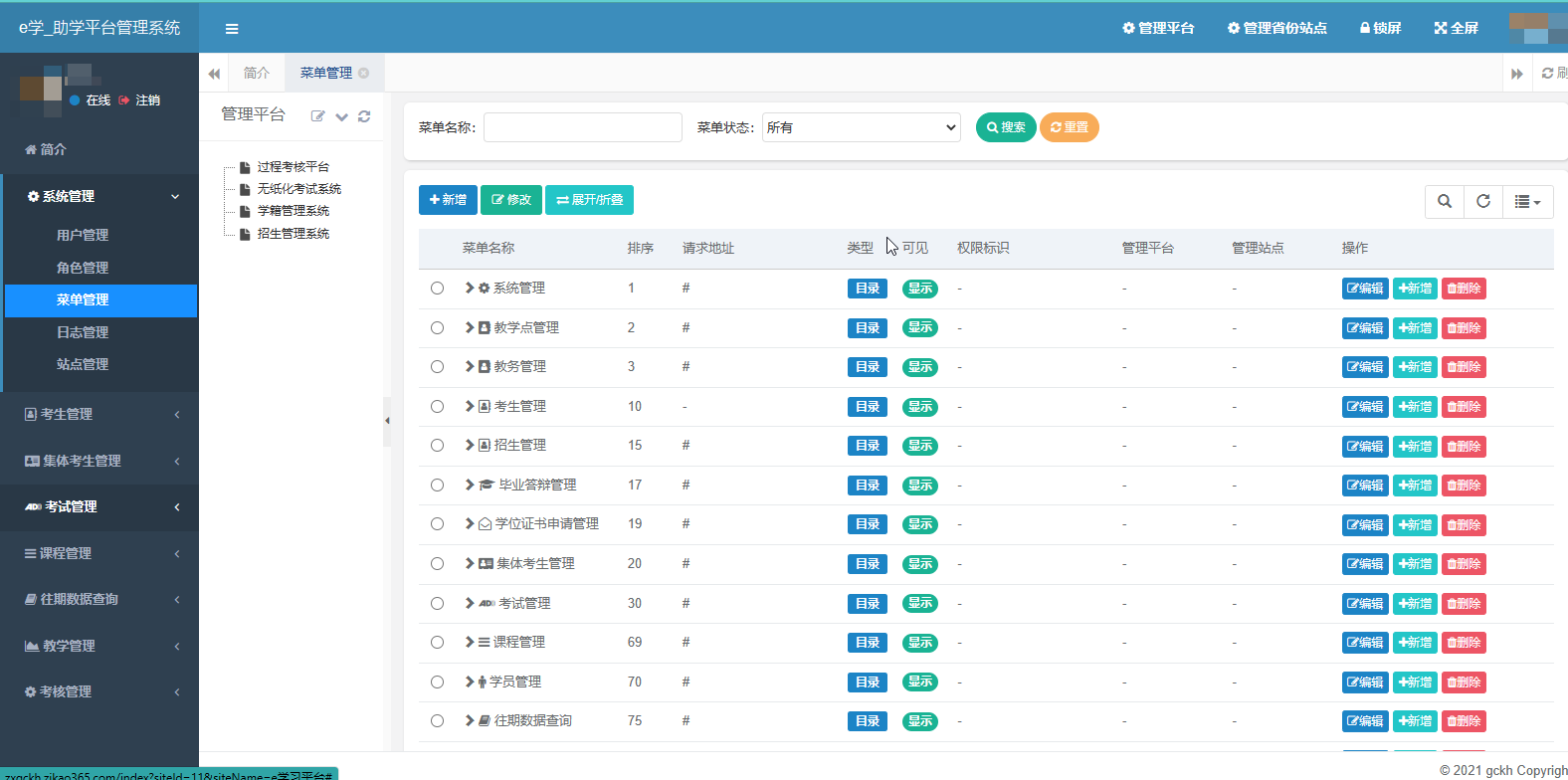The image size is (1568, 780).
Task: Select radio button for 往期数据查询 row
Action: (437, 721)
